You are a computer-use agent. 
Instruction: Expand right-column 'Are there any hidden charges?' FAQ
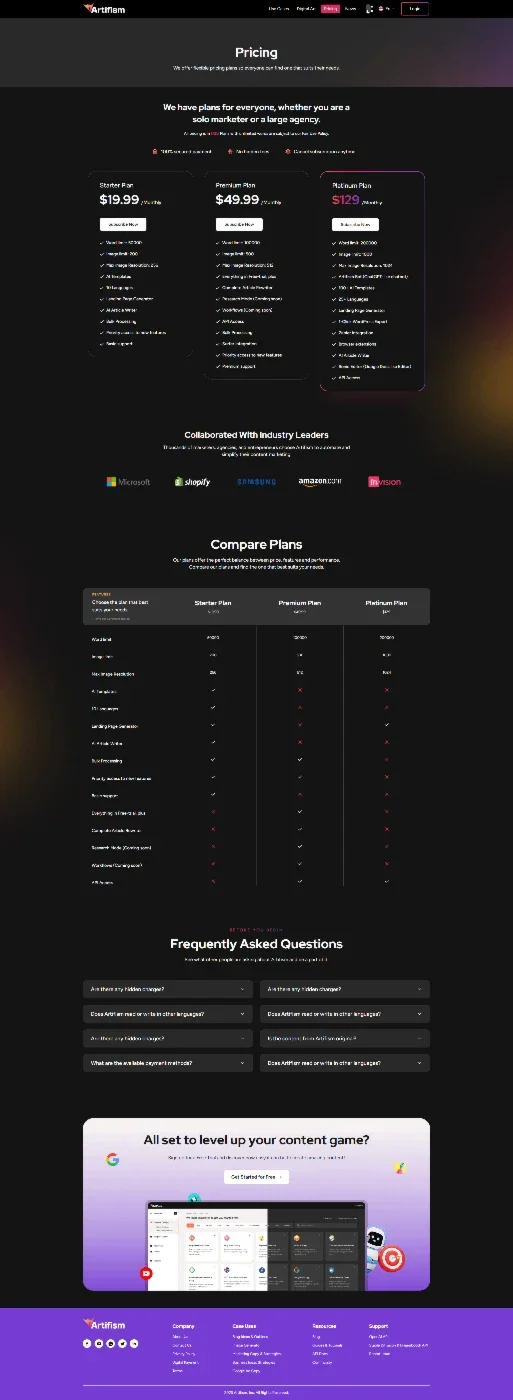[345, 989]
